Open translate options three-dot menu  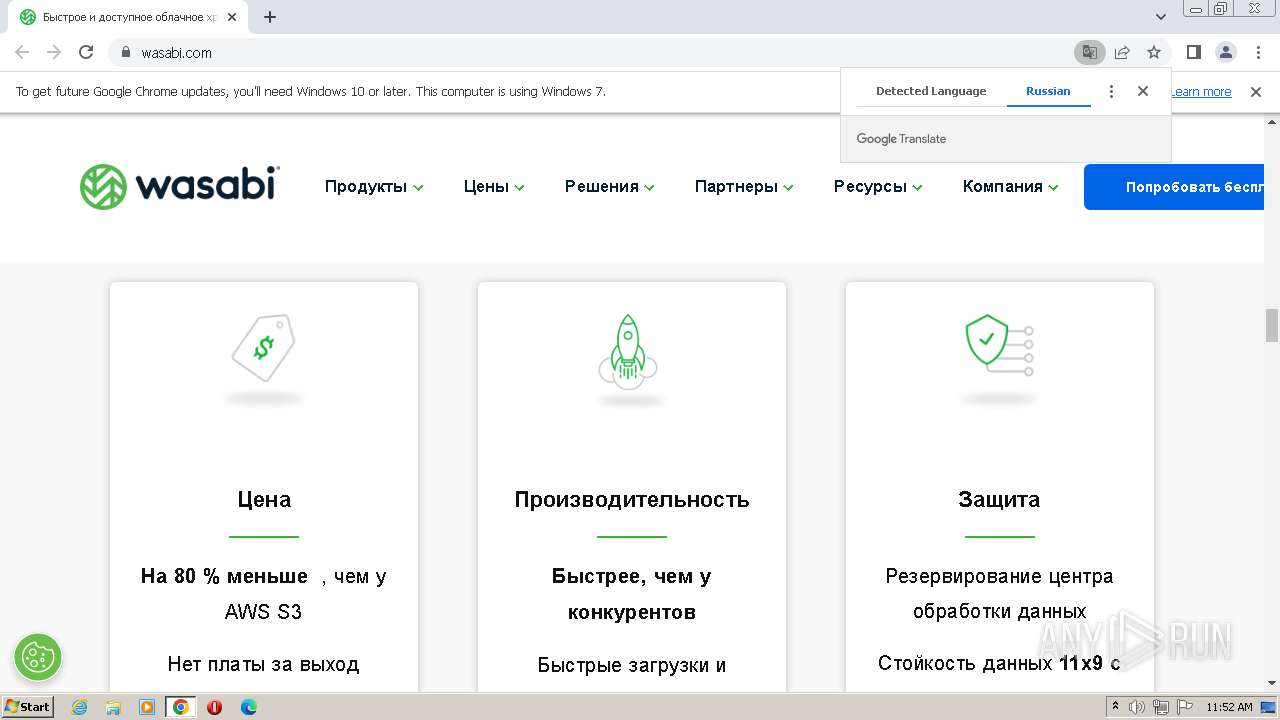click(x=1111, y=91)
